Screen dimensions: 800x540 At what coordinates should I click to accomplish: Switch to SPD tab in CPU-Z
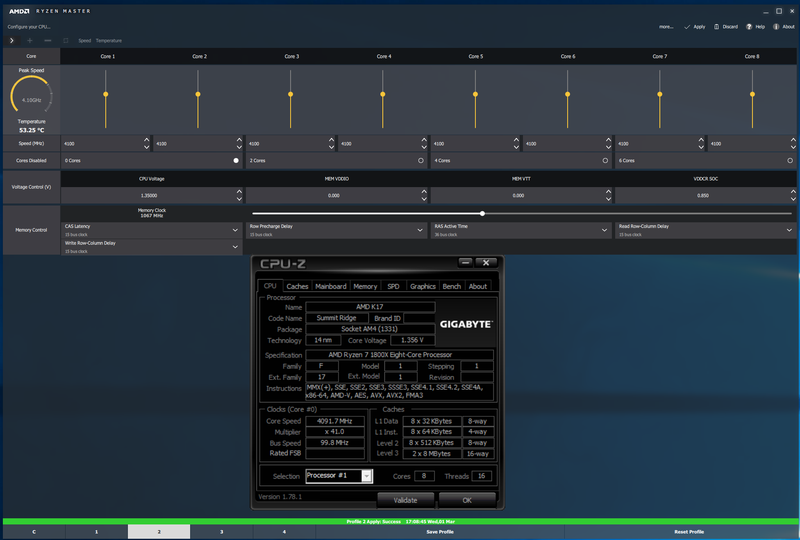tap(393, 286)
